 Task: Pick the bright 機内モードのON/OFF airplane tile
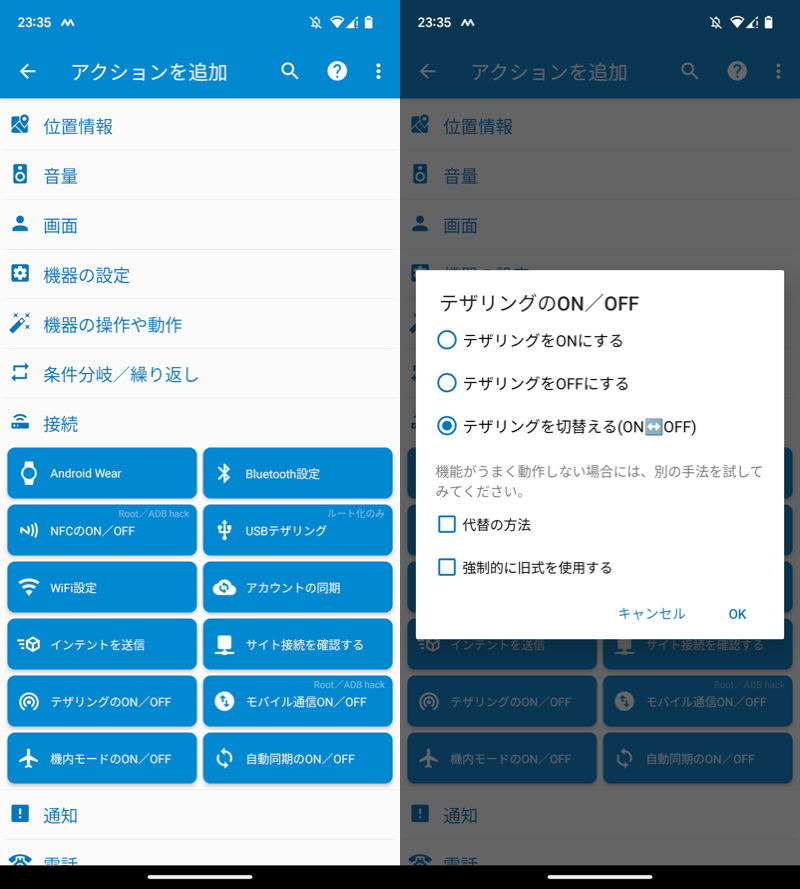(102, 758)
